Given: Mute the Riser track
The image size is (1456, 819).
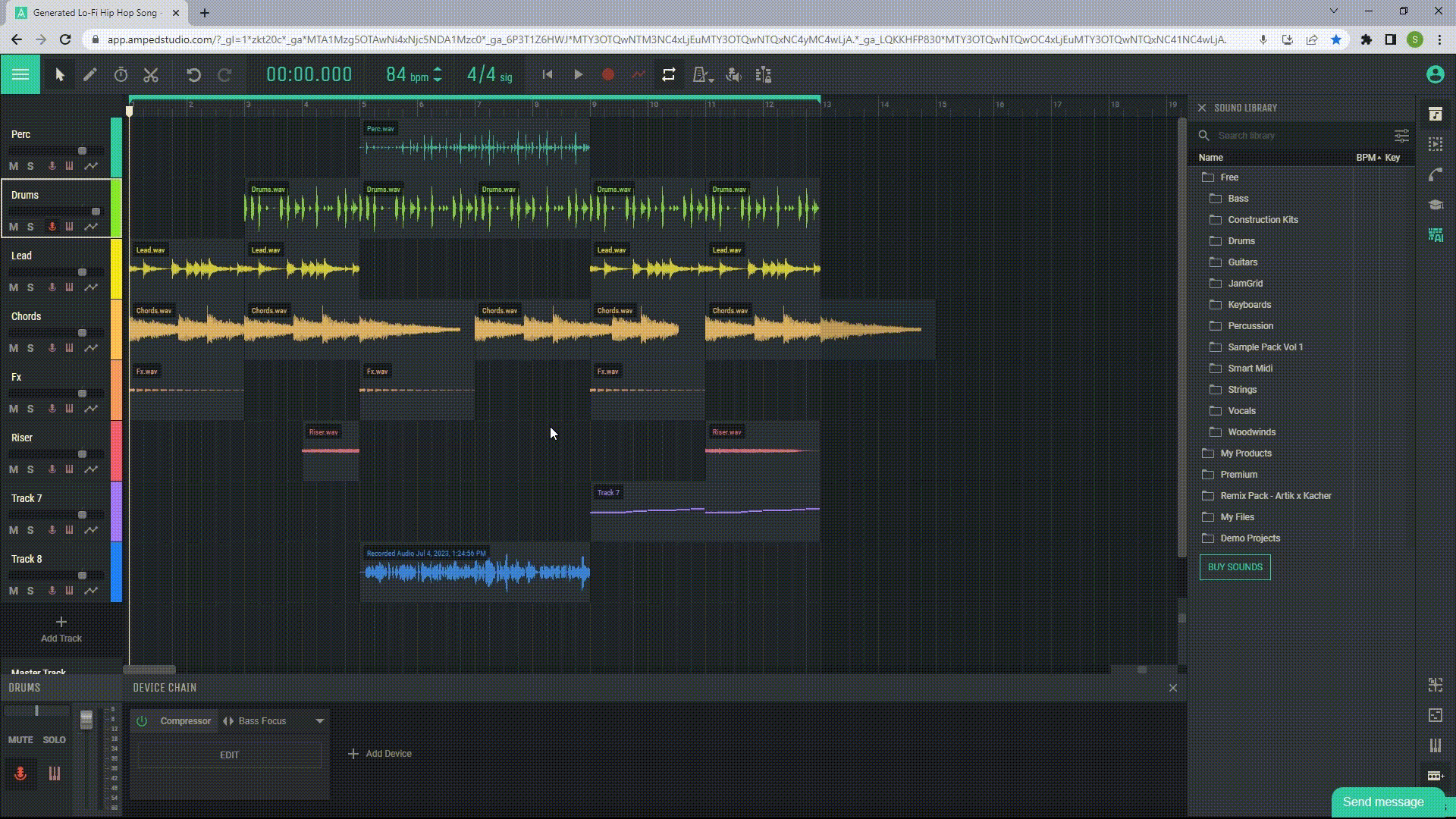Looking at the screenshot, I should [14, 468].
